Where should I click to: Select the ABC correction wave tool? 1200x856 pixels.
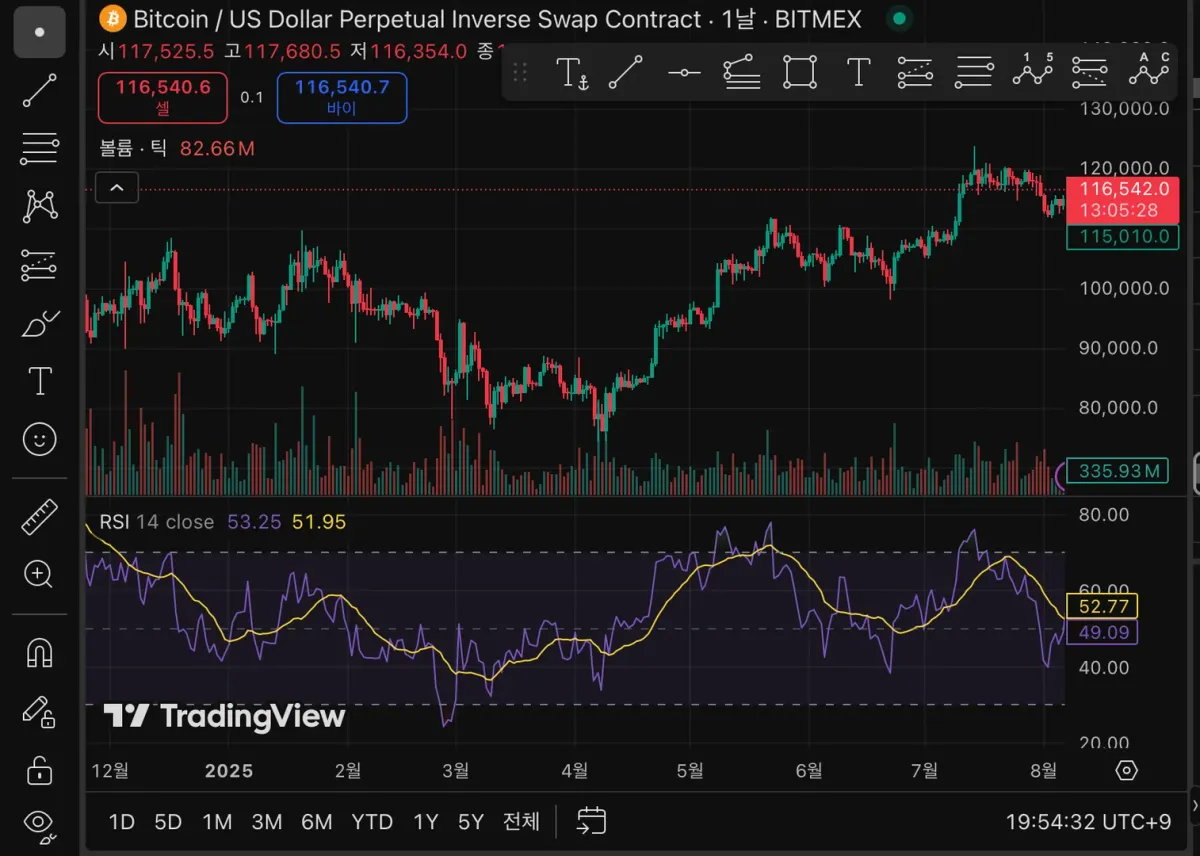point(1149,70)
